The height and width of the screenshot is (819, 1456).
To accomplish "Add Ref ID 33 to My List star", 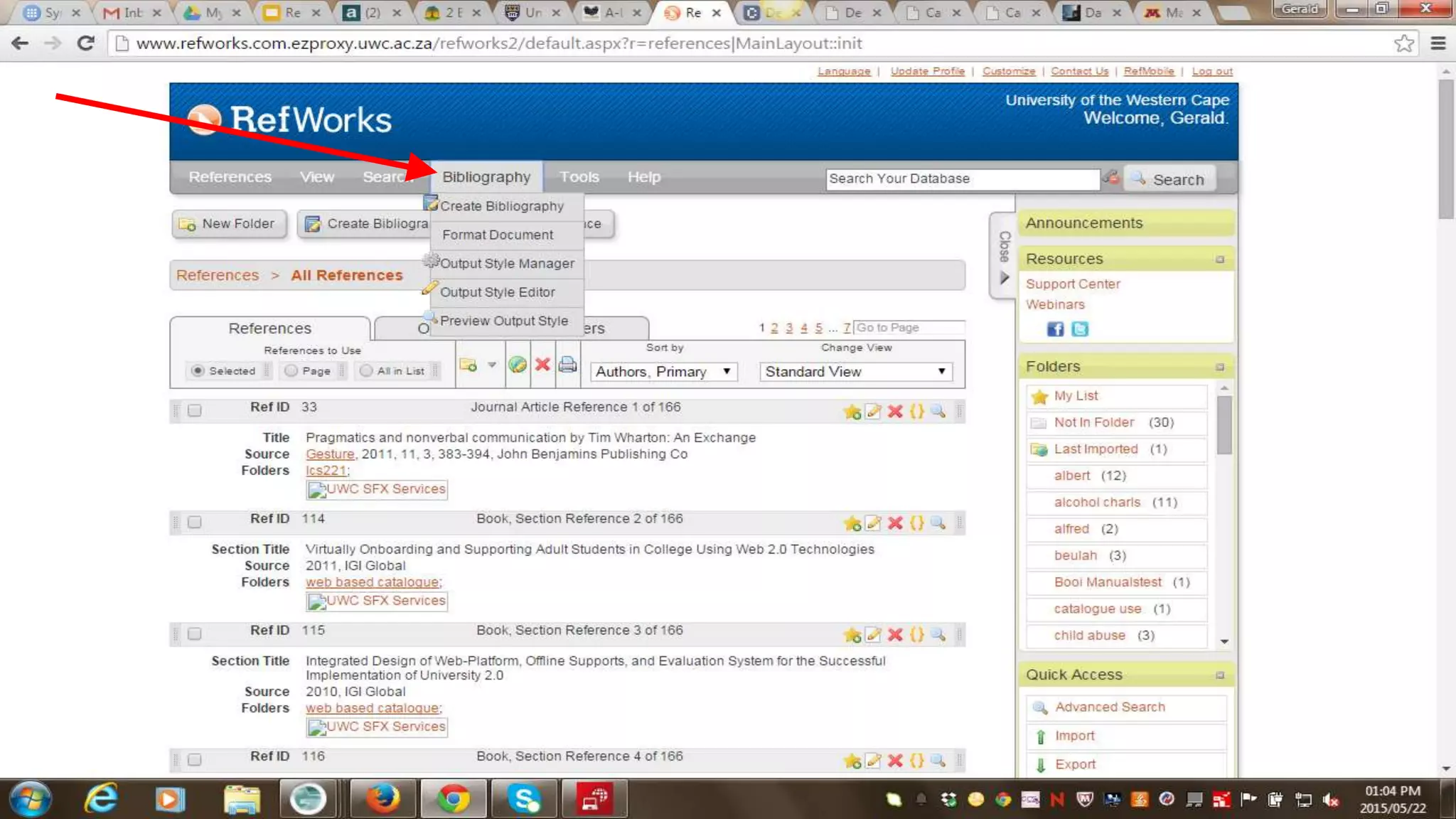I will 852,412.
